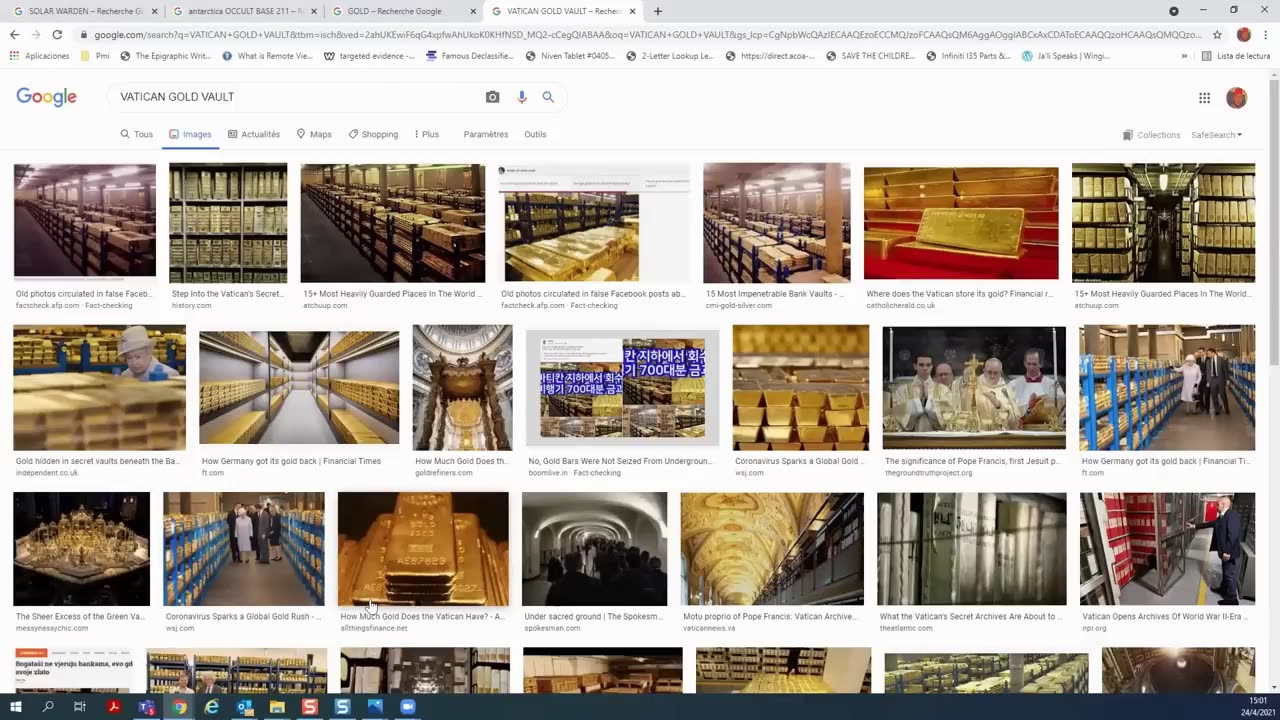Image resolution: width=1280 pixels, height=720 pixels.
Task: Open Collections link
Action: pyautogui.click(x=1151, y=135)
